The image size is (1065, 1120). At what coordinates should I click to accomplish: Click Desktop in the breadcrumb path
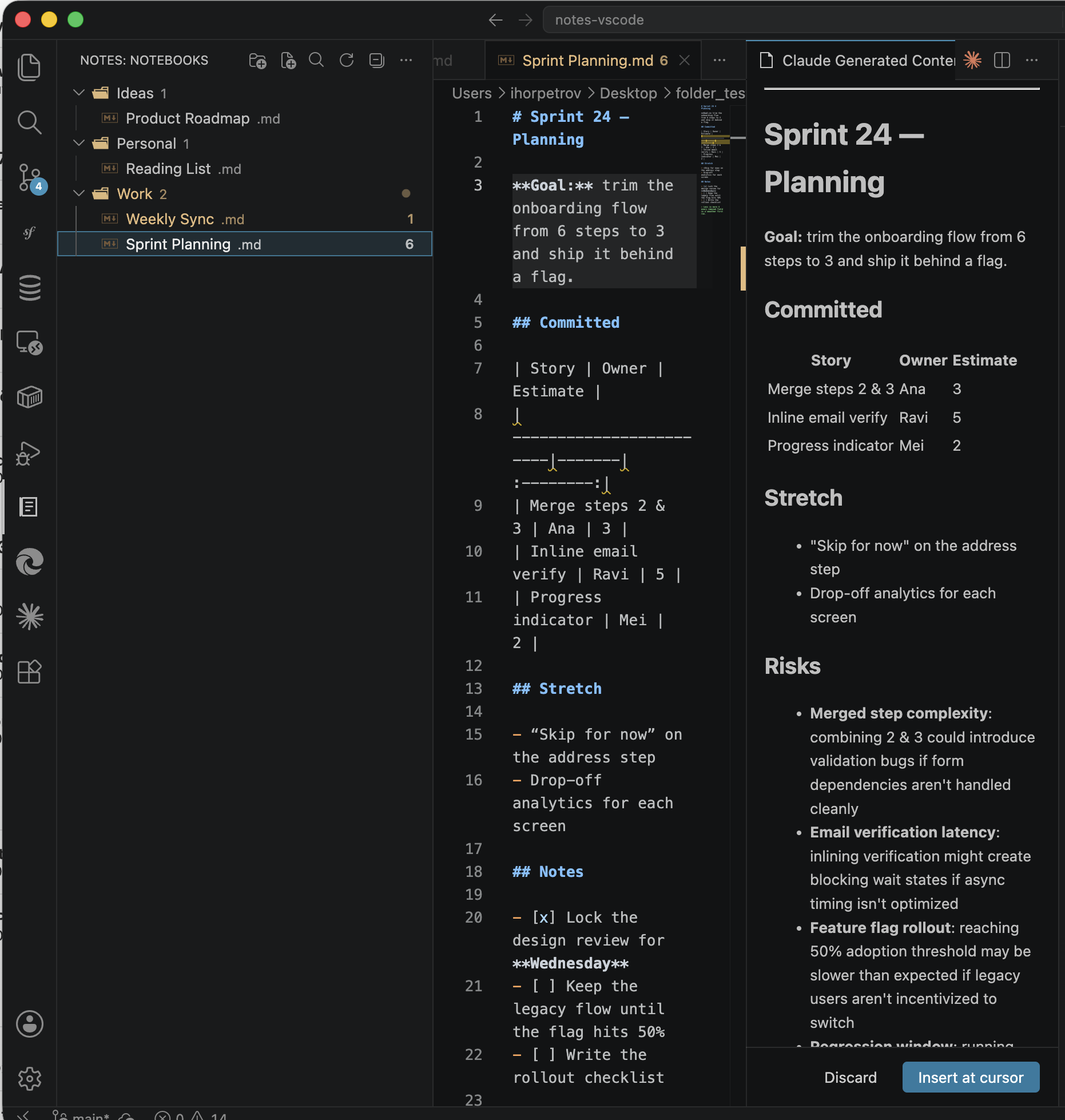coord(628,93)
